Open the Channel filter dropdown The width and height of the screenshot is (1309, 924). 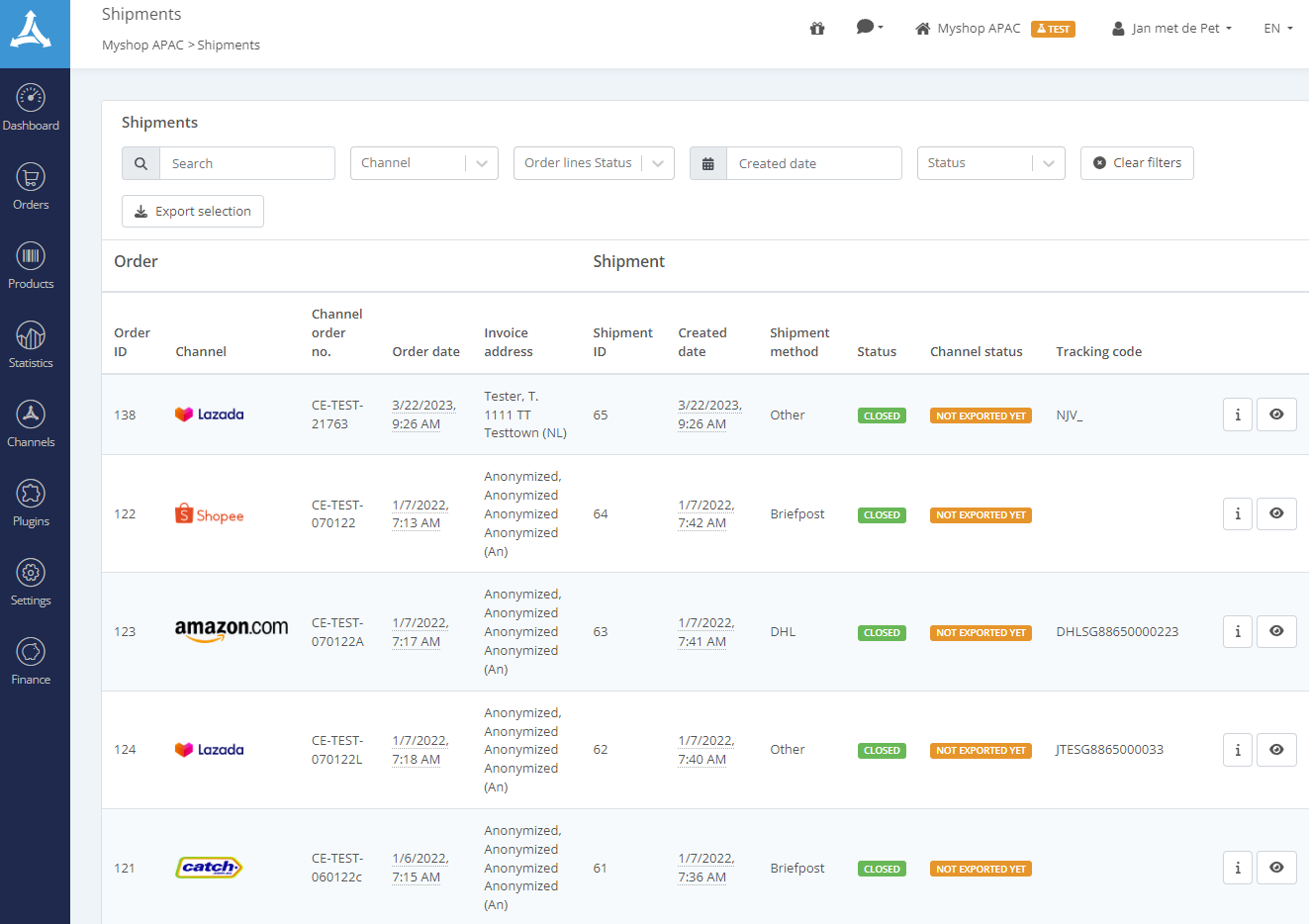423,162
